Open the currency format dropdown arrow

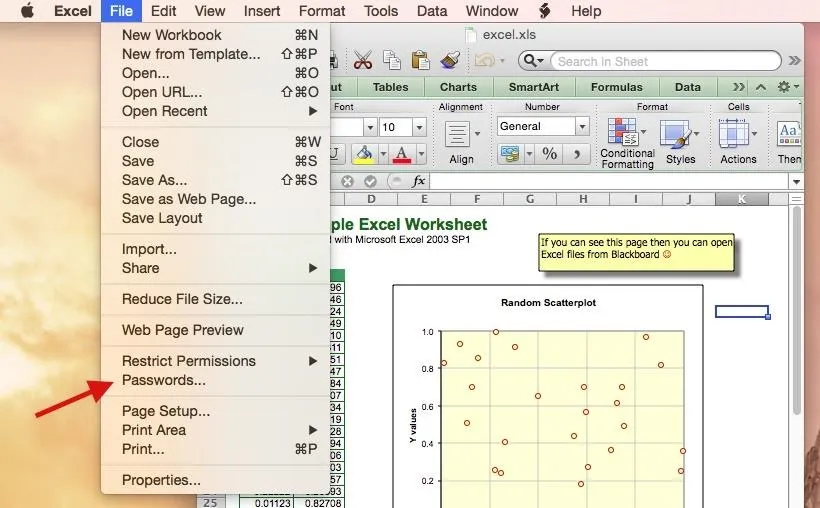tap(529, 154)
